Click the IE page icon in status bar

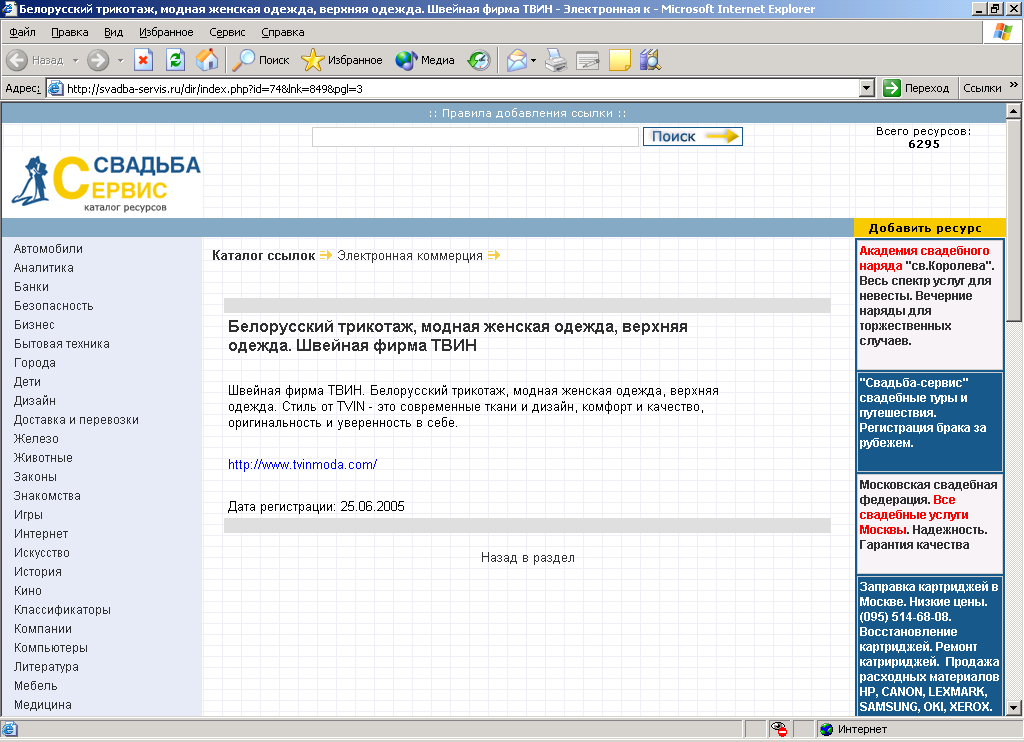(9, 729)
